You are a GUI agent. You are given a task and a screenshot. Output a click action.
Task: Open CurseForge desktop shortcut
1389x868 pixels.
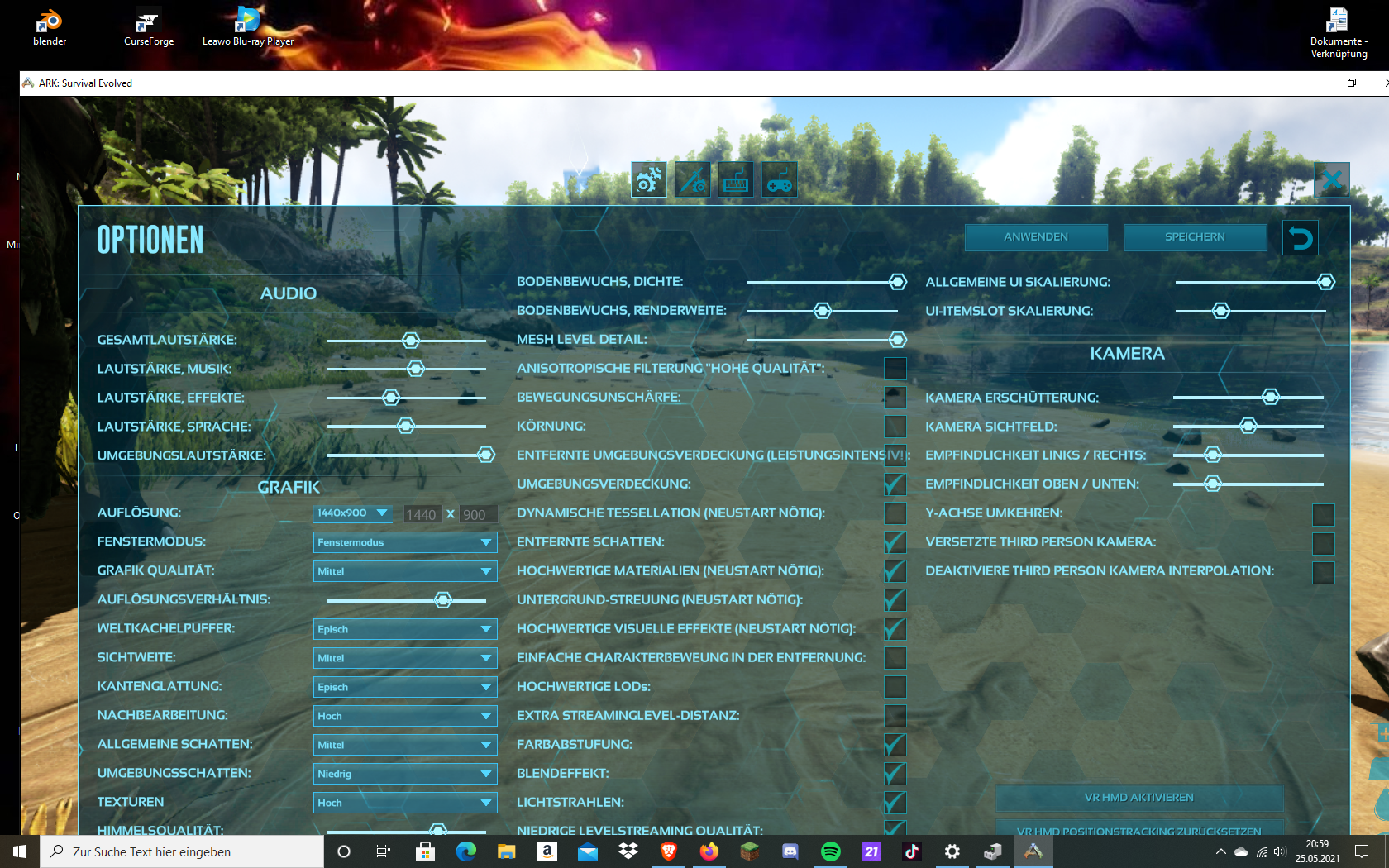click(149, 27)
